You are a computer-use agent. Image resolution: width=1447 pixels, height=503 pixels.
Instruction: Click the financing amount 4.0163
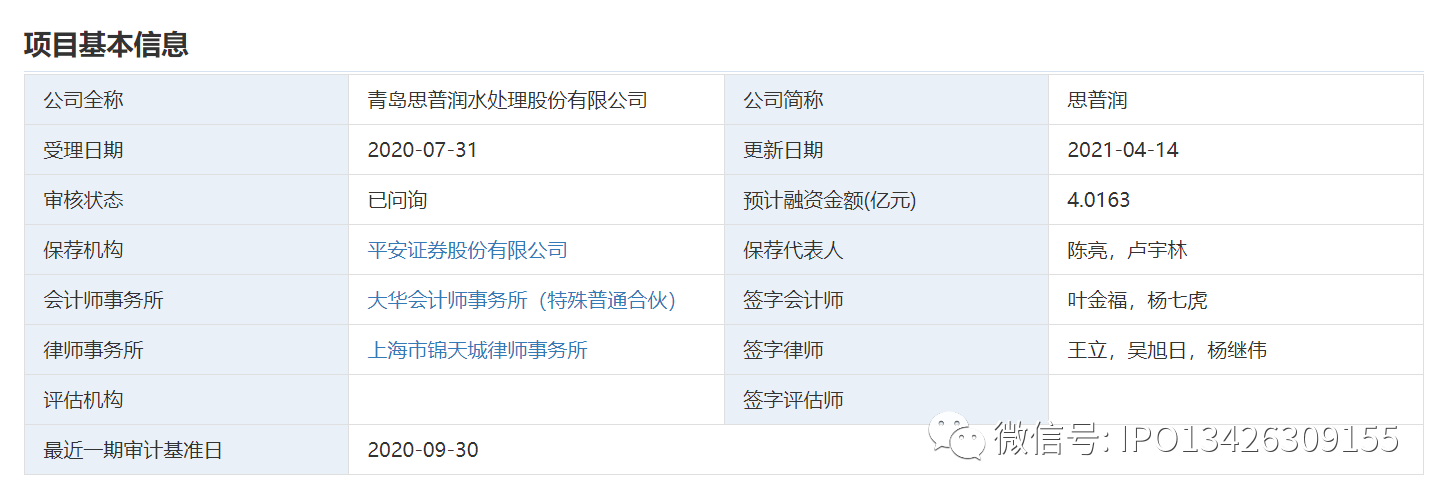coord(1098,200)
